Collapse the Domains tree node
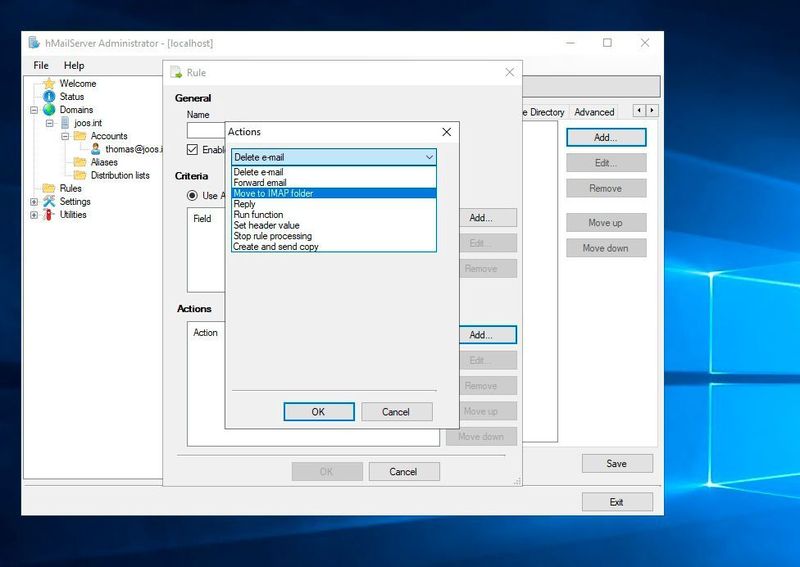Image resolution: width=800 pixels, height=567 pixels. click(x=34, y=110)
